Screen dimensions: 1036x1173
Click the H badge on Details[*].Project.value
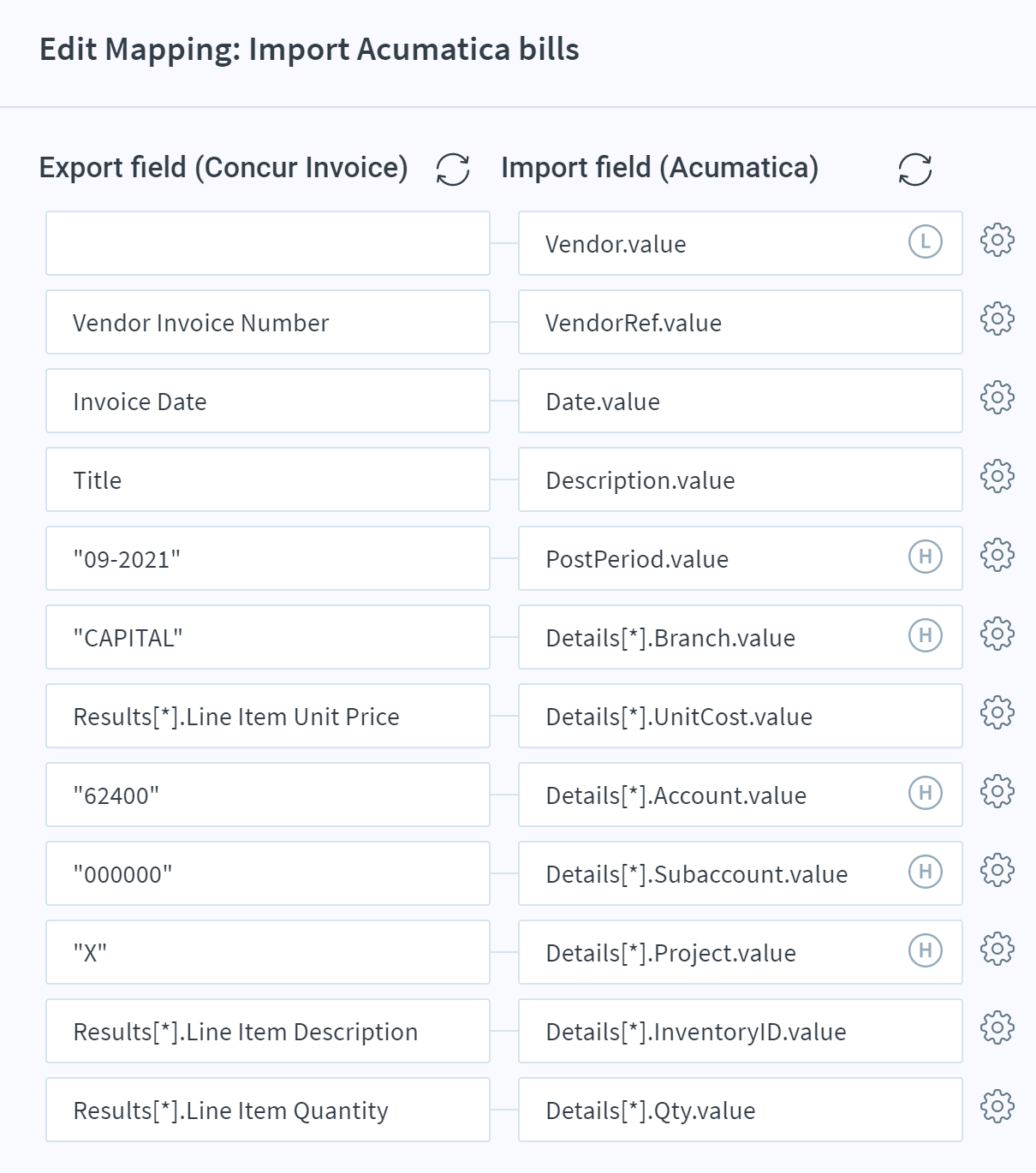[926, 950]
